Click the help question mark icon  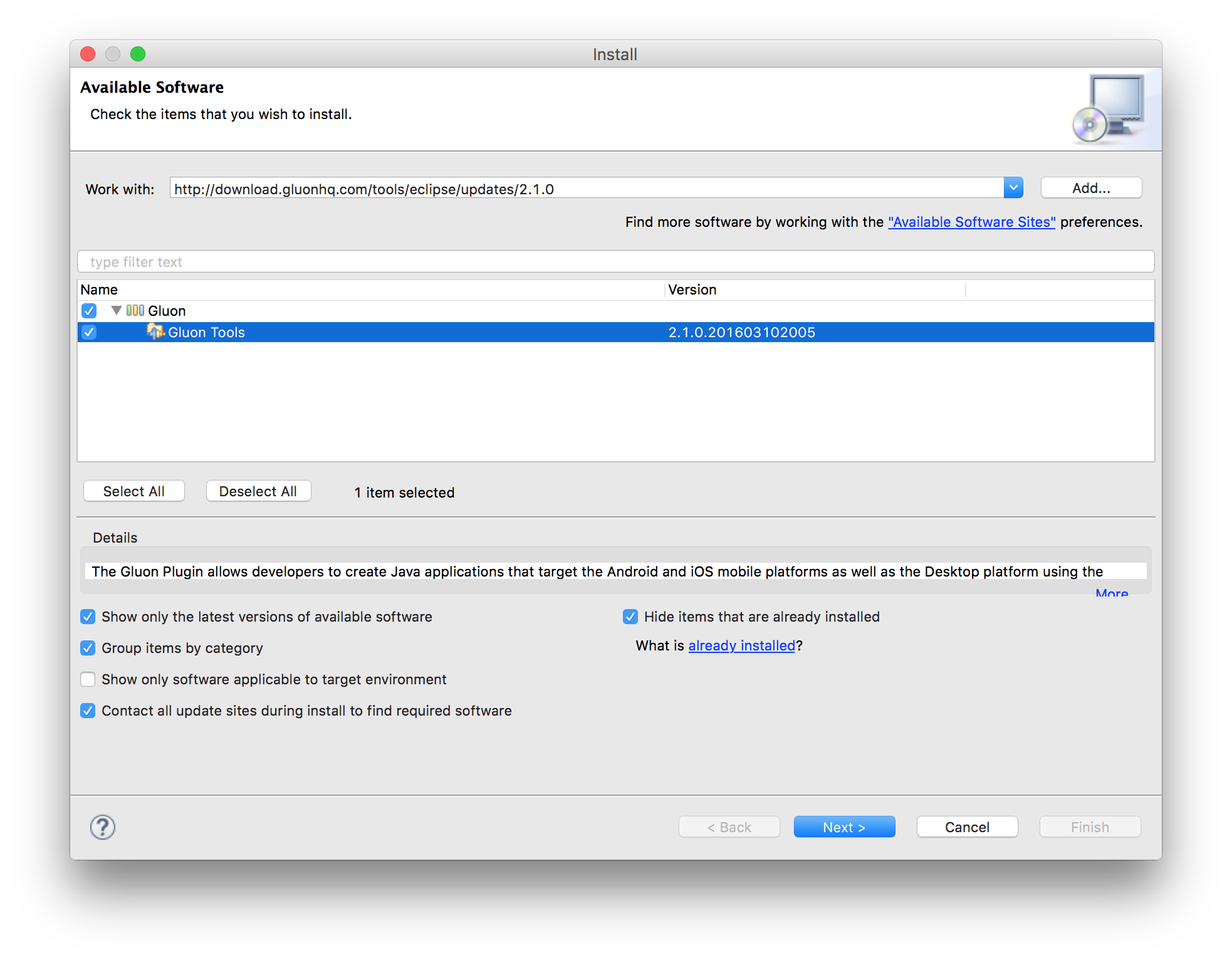(103, 827)
